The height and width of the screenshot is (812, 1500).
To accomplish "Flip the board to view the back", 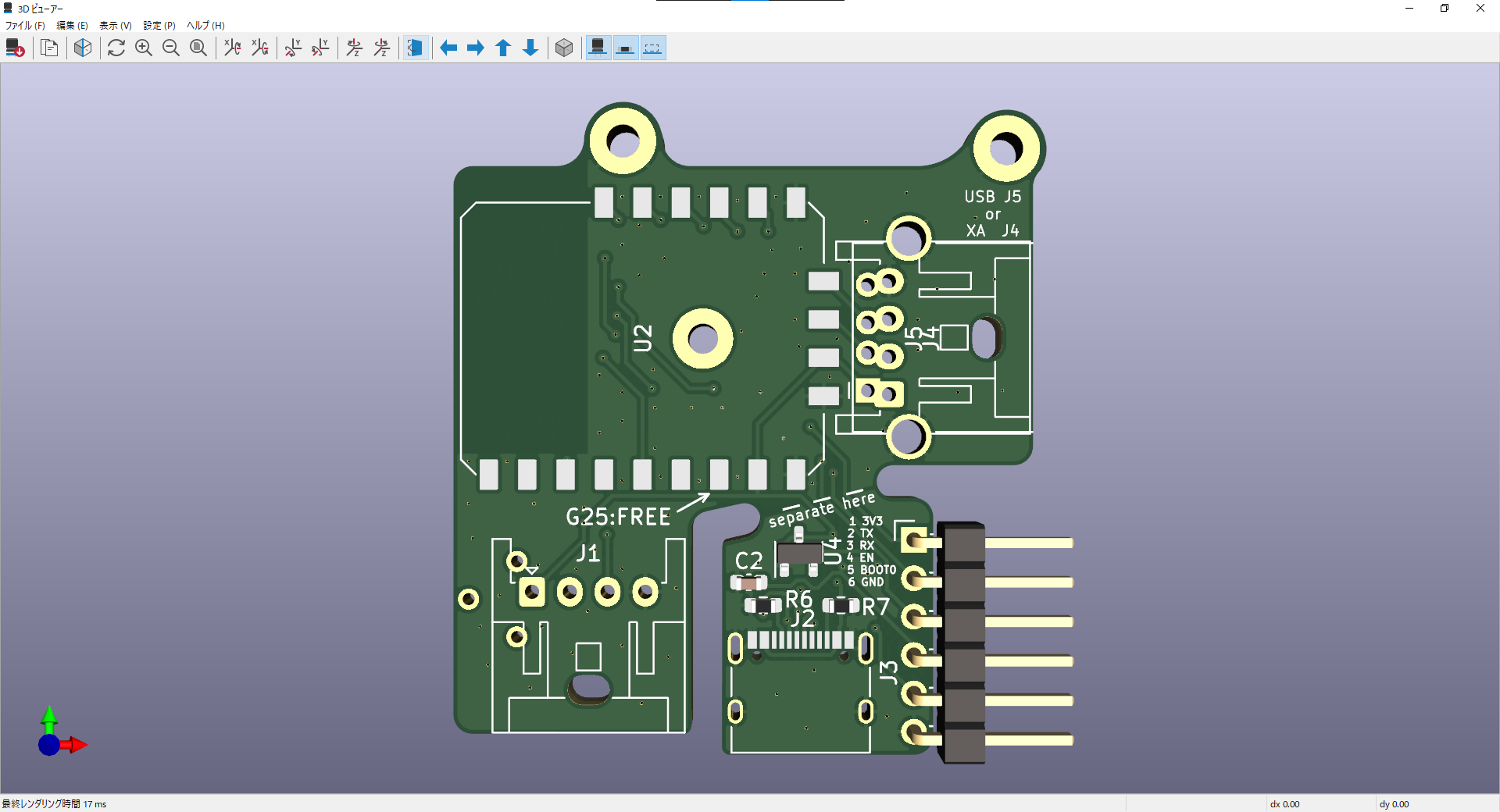I will 415,48.
